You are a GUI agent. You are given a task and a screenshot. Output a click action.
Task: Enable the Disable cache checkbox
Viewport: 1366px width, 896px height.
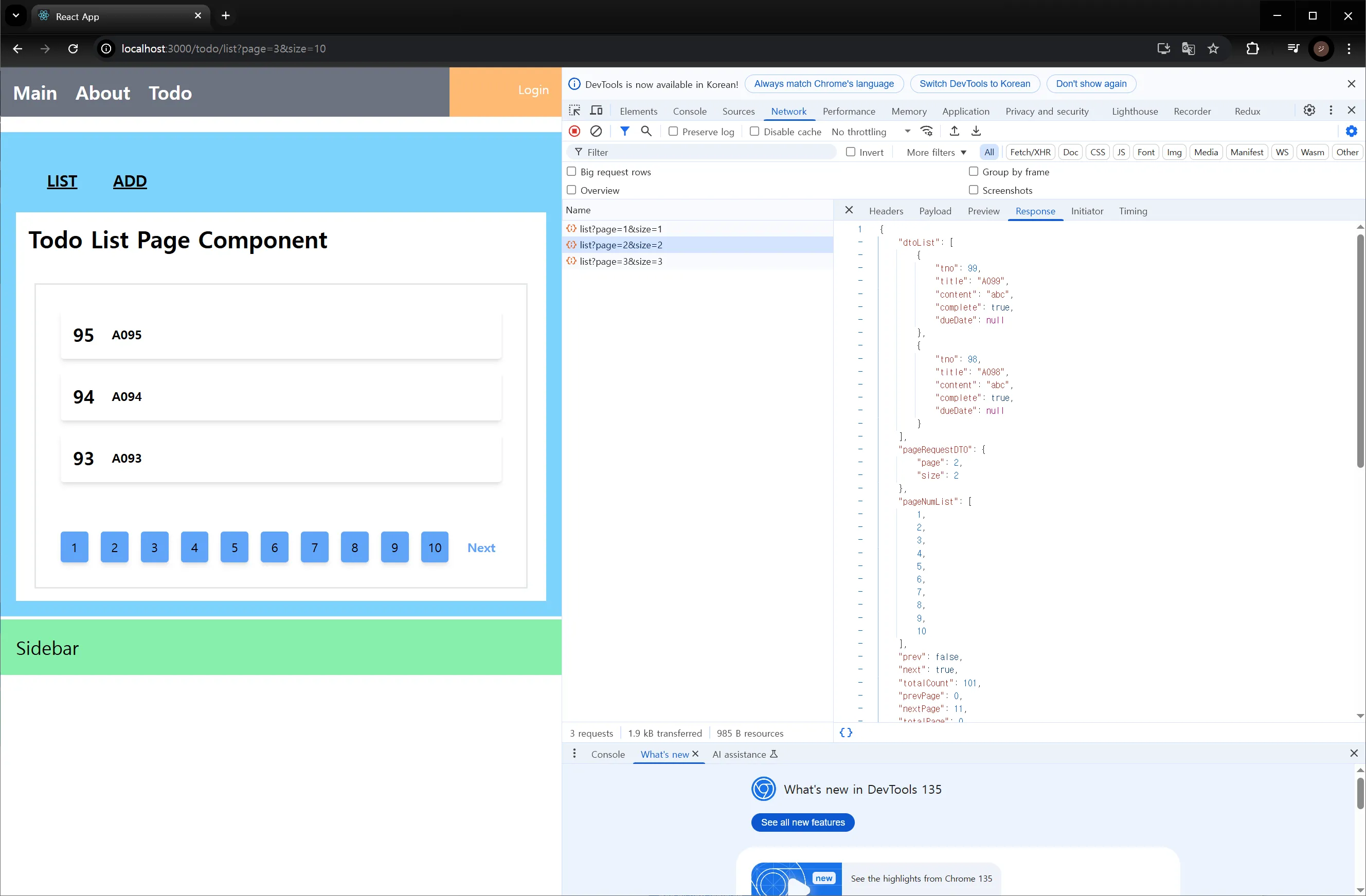(754, 132)
